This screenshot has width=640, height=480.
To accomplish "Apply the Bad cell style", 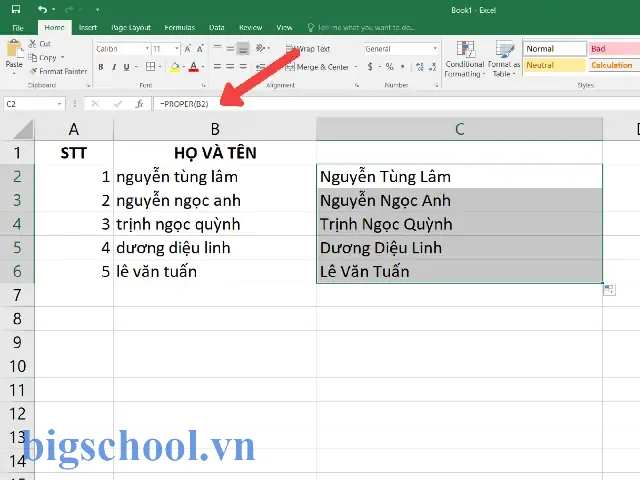I will (614, 49).
